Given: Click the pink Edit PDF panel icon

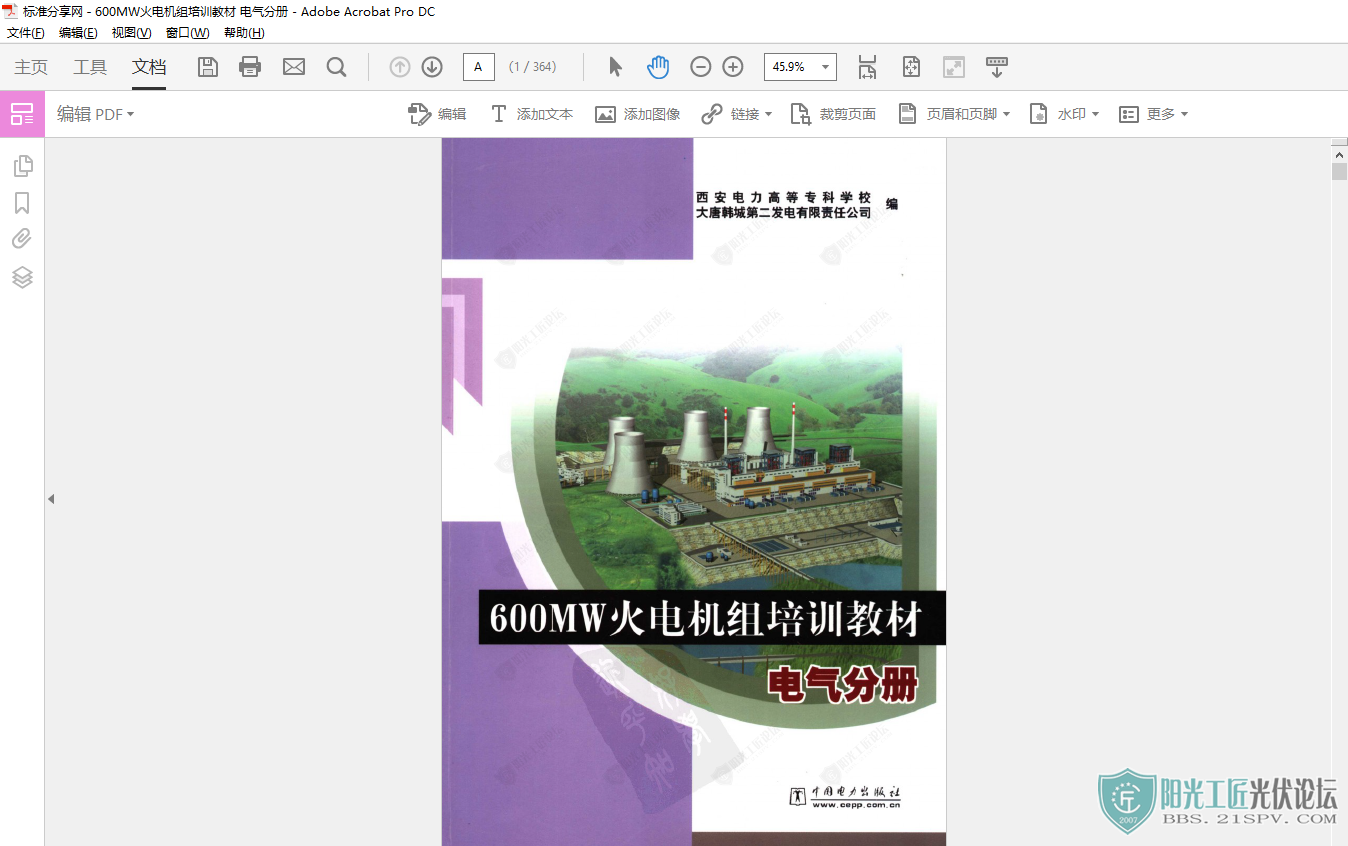Looking at the screenshot, I should [x=22, y=114].
